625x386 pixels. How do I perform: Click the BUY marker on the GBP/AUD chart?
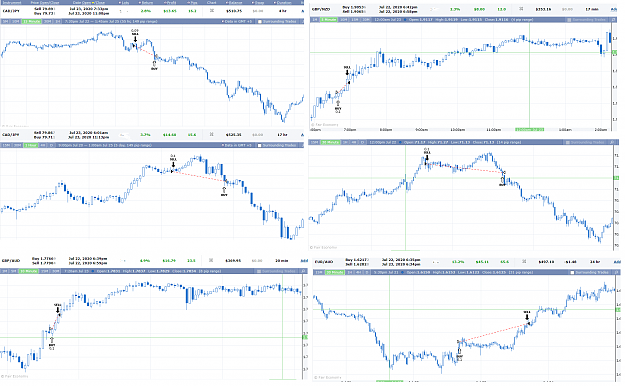tap(52, 343)
